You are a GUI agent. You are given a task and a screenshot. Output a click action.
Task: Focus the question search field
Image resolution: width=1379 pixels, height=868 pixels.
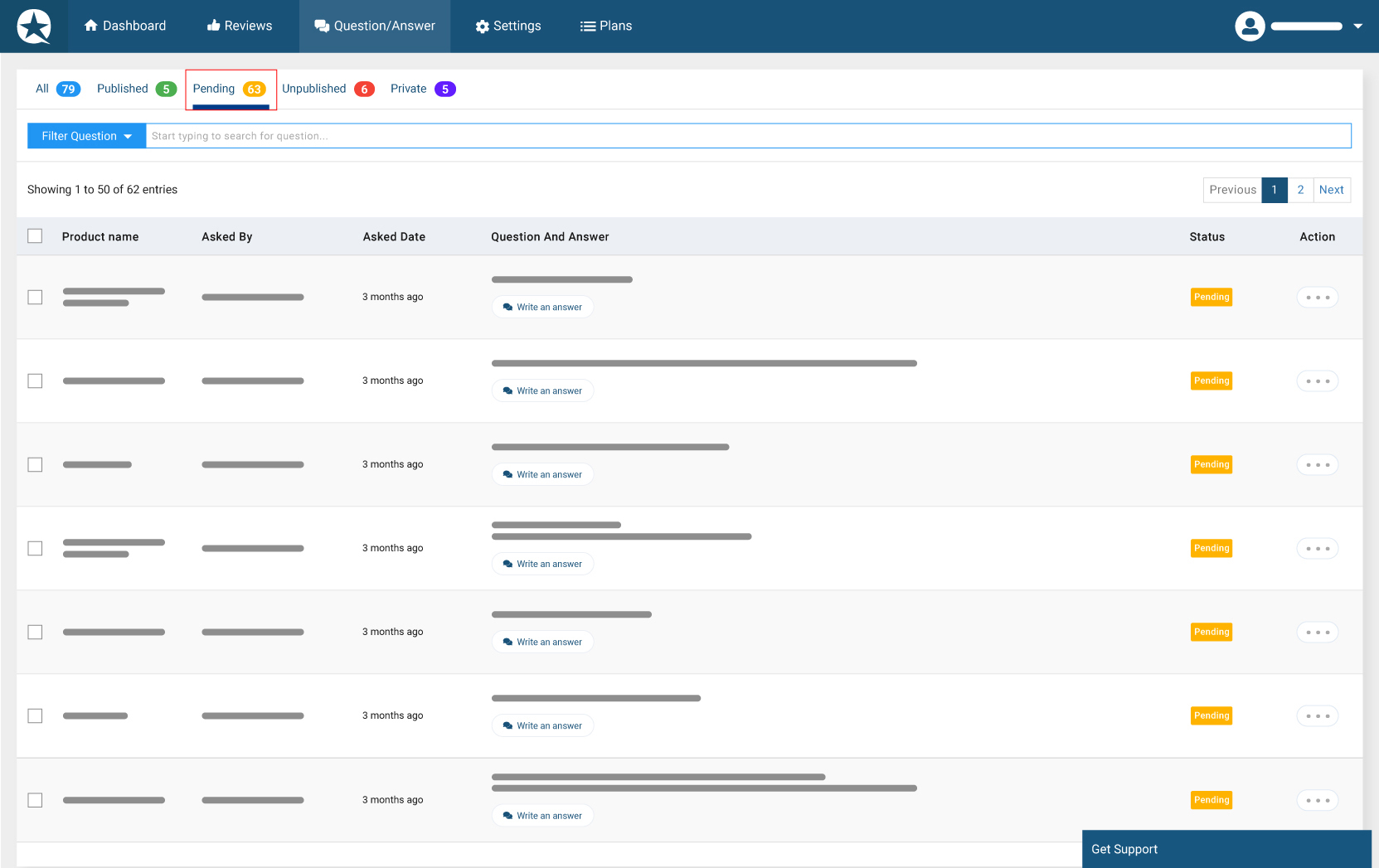pos(748,136)
